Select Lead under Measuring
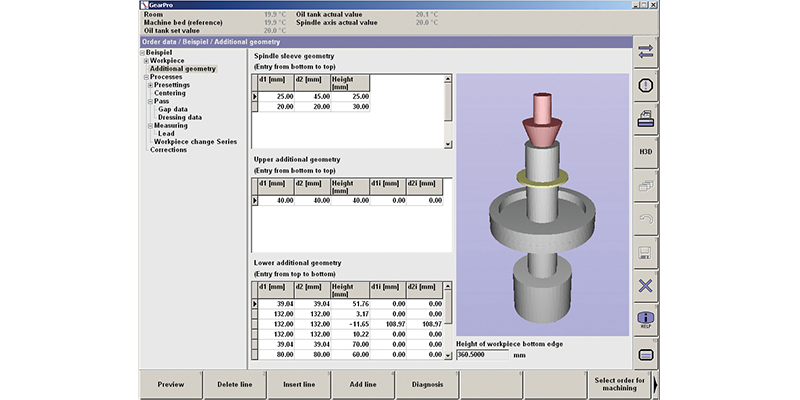This screenshot has height=400, width=800. (166, 134)
